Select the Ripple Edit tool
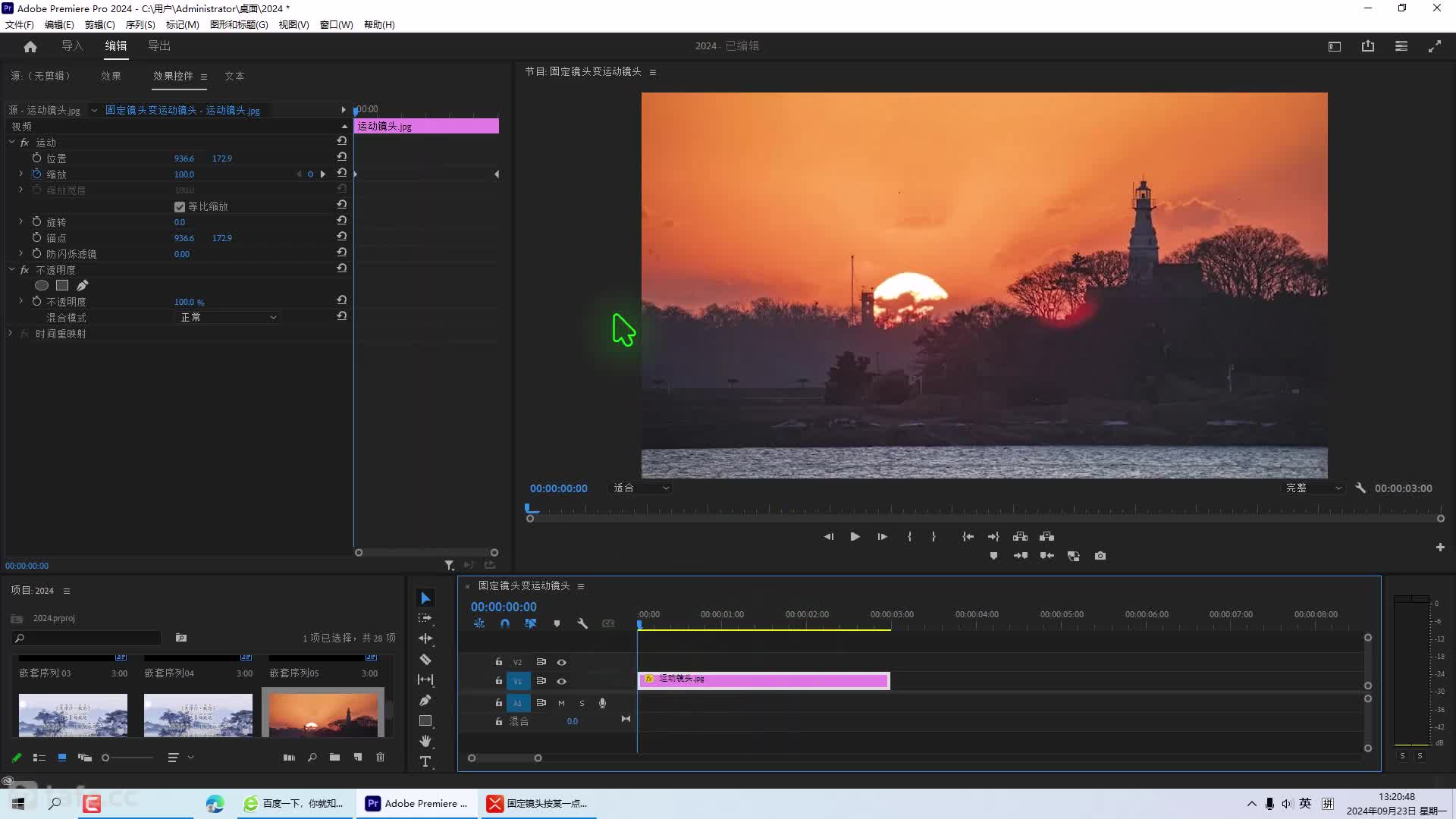Viewport: 1456px width, 819px height. (425, 639)
